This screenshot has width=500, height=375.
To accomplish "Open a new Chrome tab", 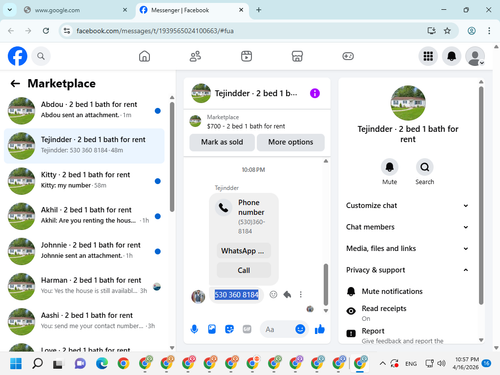I will pyautogui.click(x=258, y=10).
